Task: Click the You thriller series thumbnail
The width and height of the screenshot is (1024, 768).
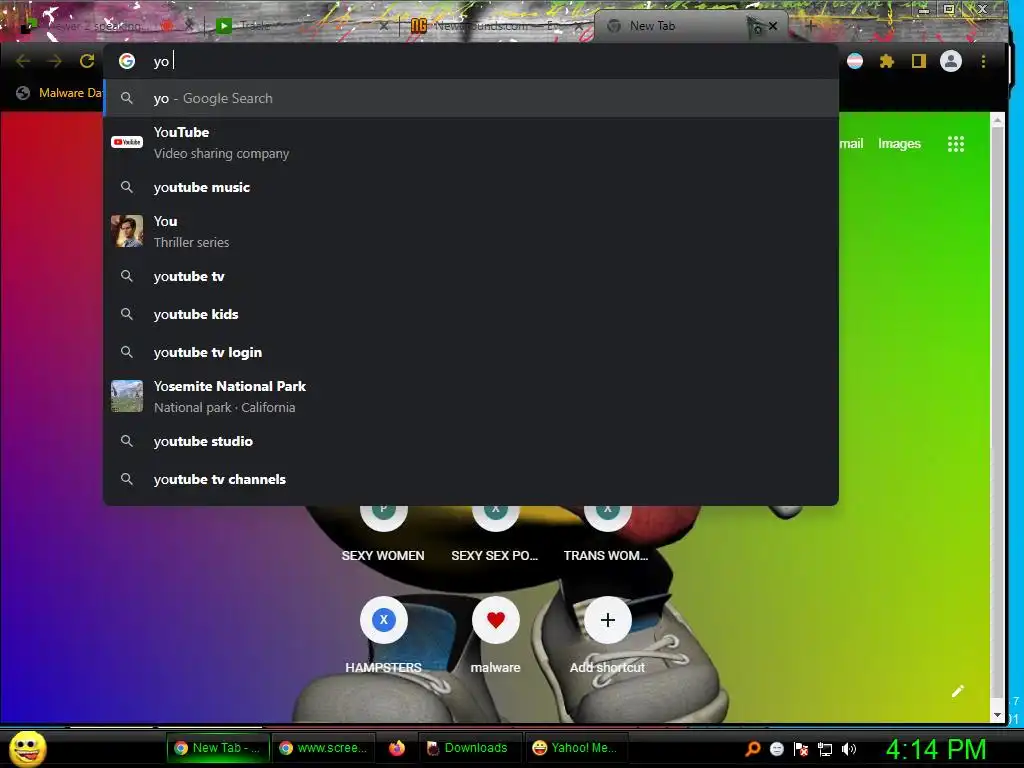Action: tap(127, 231)
